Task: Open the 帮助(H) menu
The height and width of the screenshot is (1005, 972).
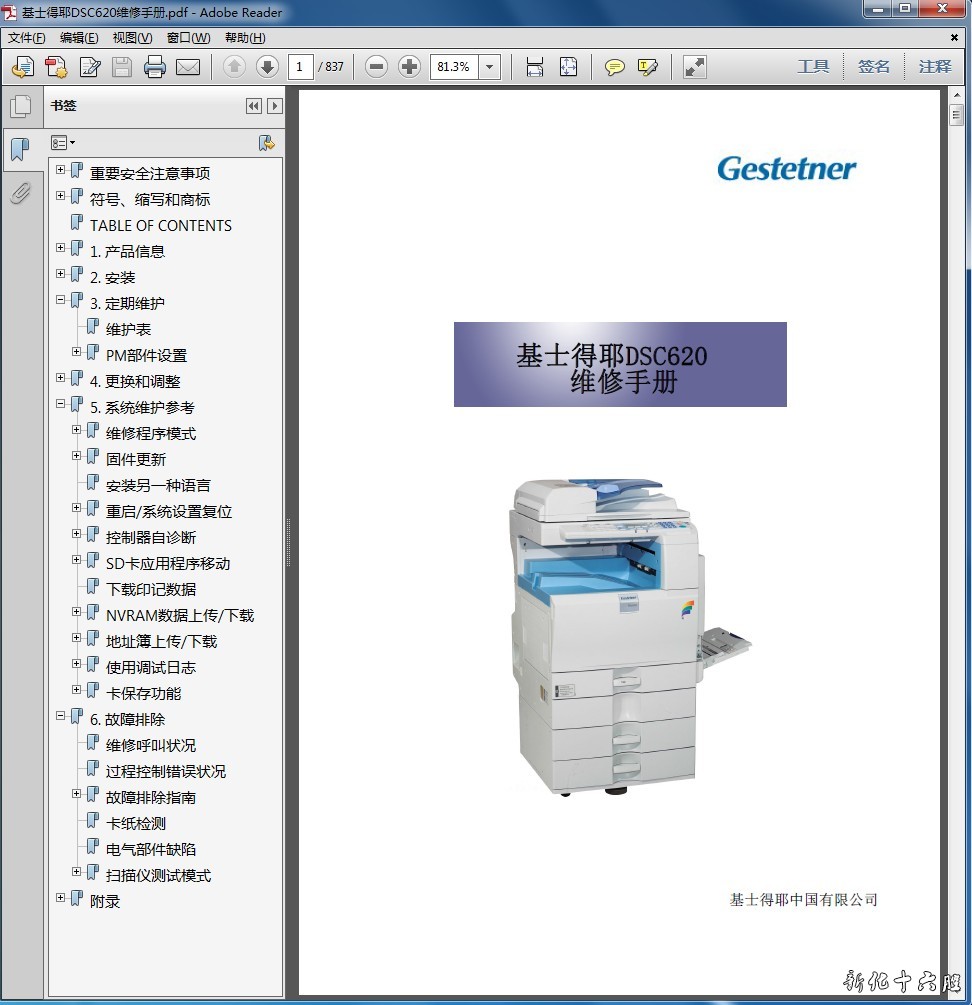Action: (x=245, y=38)
